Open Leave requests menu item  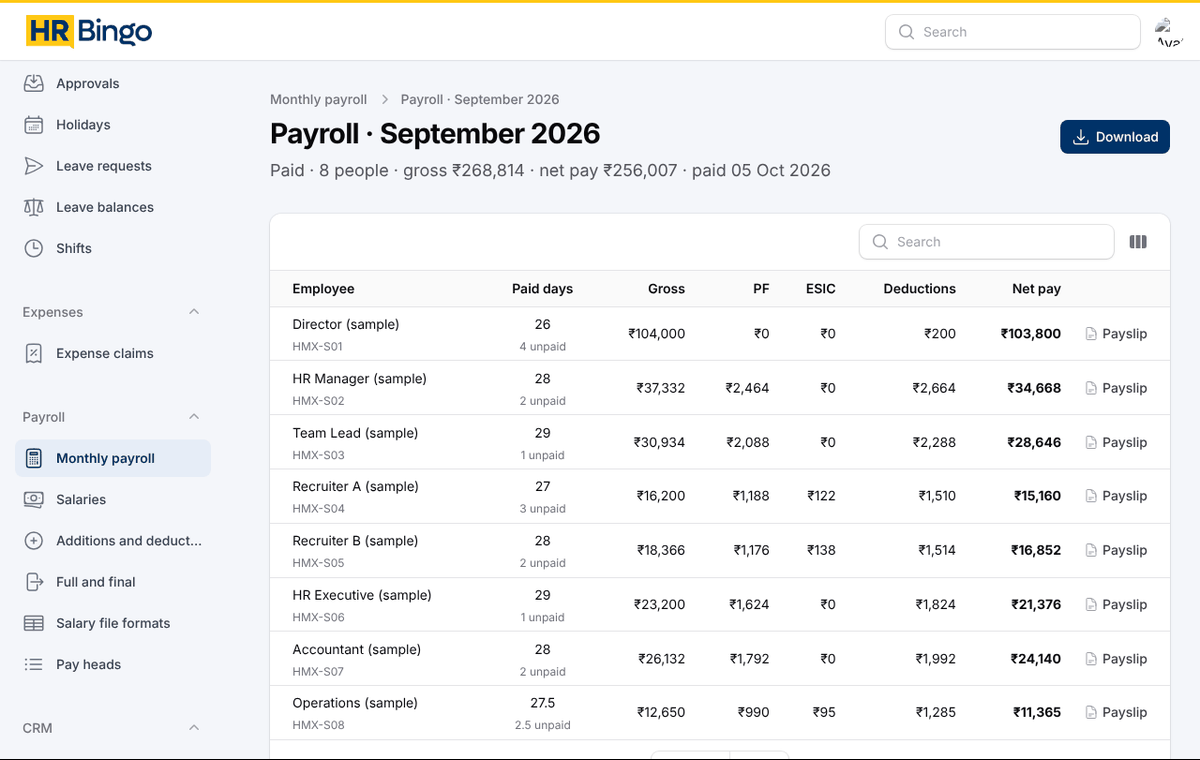[113, 166]
